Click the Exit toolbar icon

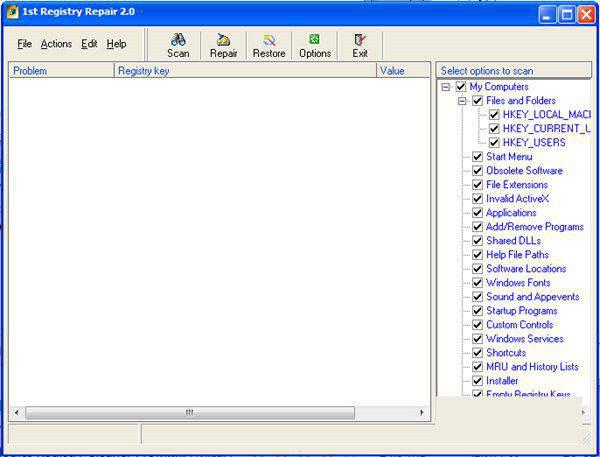coord(360,39)
